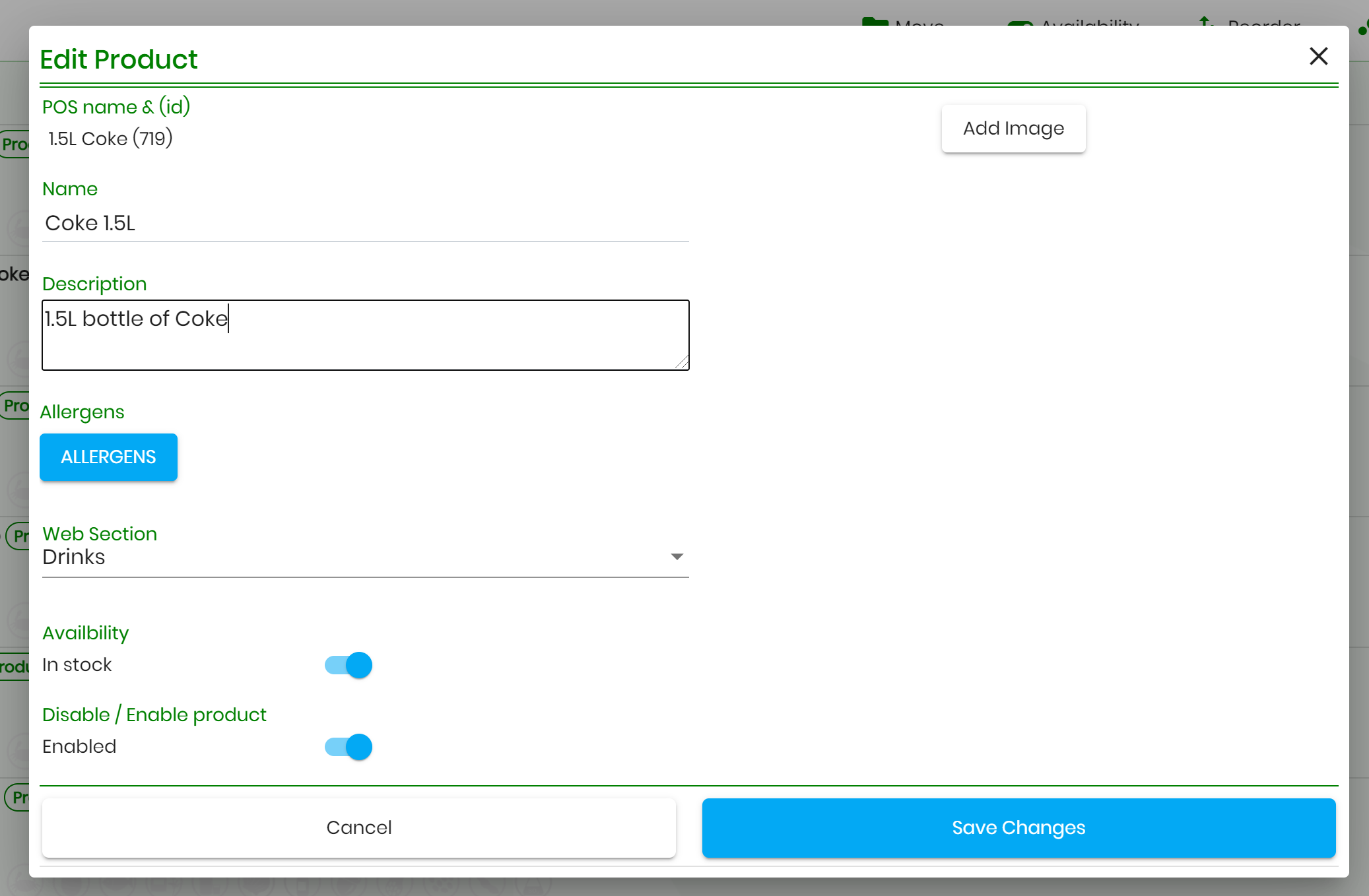Click the Reorder arrow icon in top toolbar
This screenshot has width=1369, height=896.
1205,22
